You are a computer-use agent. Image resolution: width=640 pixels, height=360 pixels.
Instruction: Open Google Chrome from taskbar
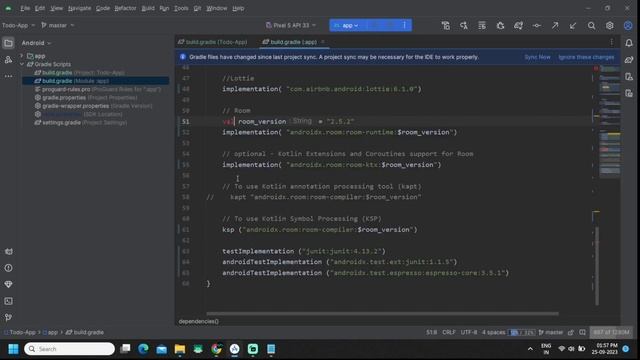[x=216, y=349]
